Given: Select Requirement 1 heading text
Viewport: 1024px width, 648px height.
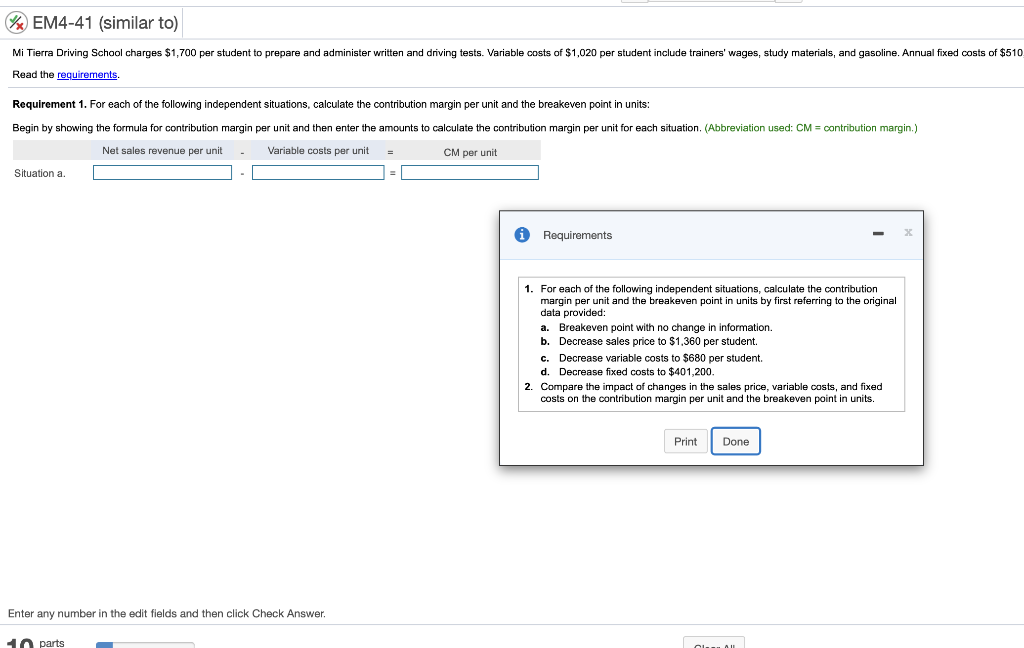Looking at the screenshot, I should 50,105.
